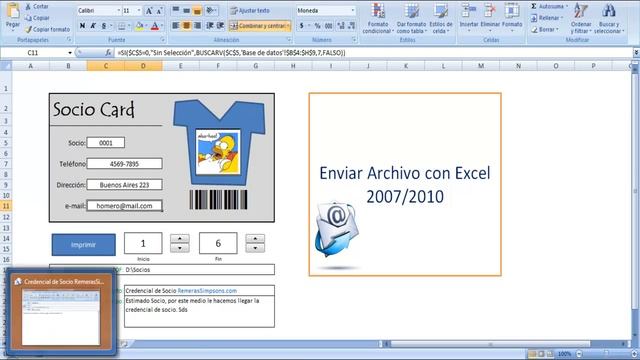Open Moneda number format dropdown

coord(353,11)
